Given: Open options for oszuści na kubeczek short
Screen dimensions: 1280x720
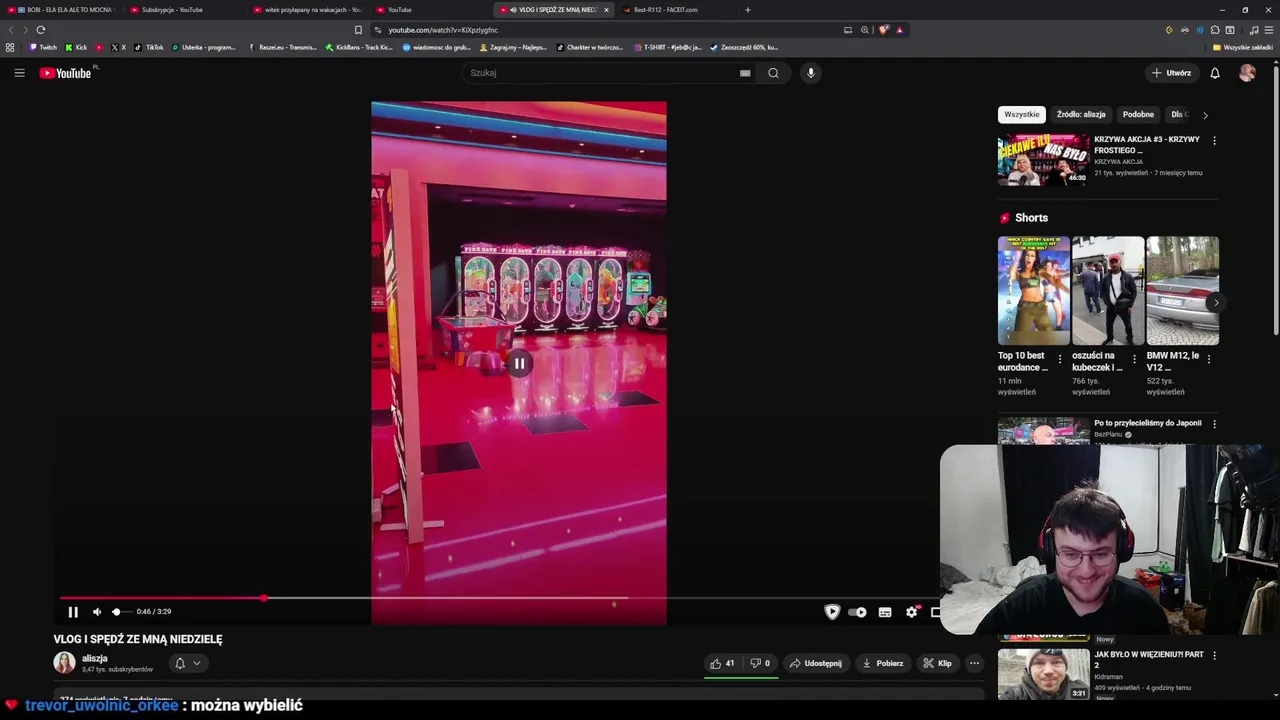Looking at the screenshot, I should [x=1134, y=359].
